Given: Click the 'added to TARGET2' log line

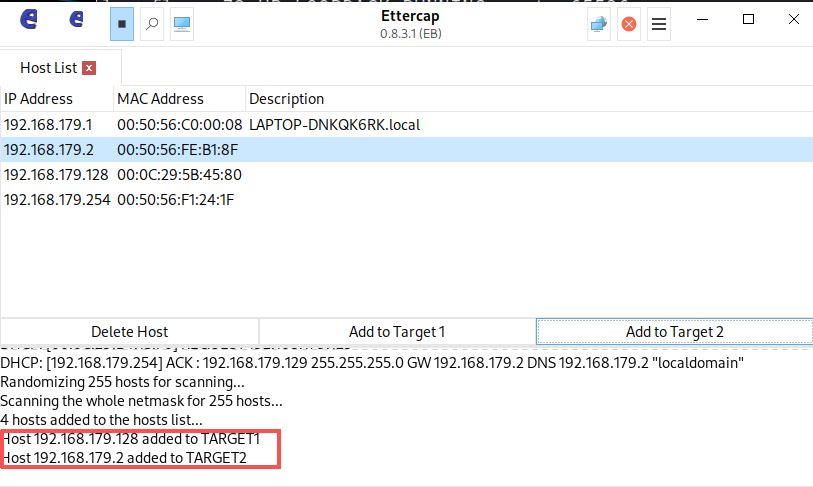Looking at the screenshot, I should point(125,458).
